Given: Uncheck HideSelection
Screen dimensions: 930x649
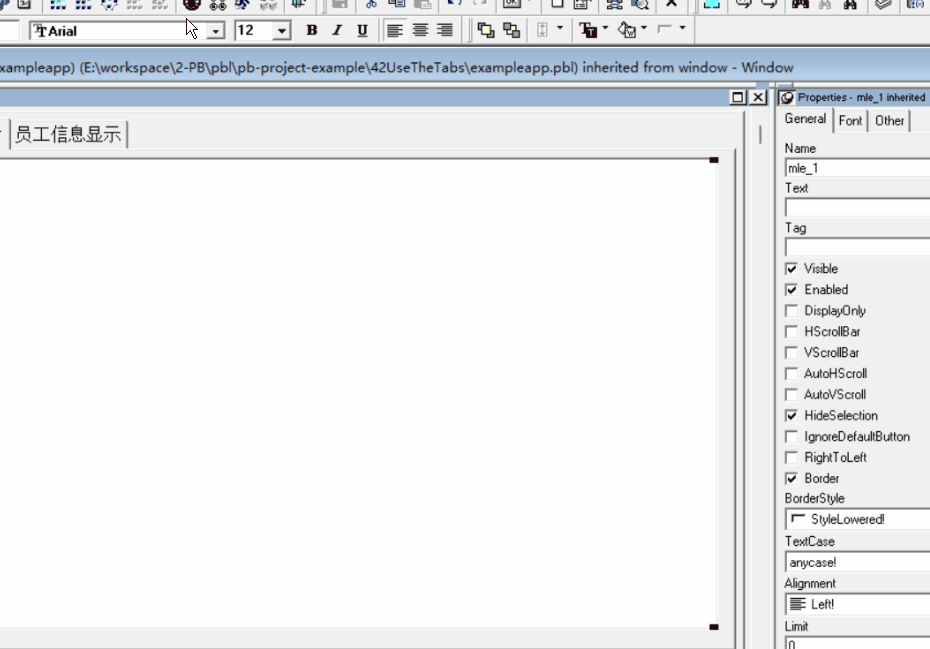Looking at the screenshot, I should pos(791,415).
